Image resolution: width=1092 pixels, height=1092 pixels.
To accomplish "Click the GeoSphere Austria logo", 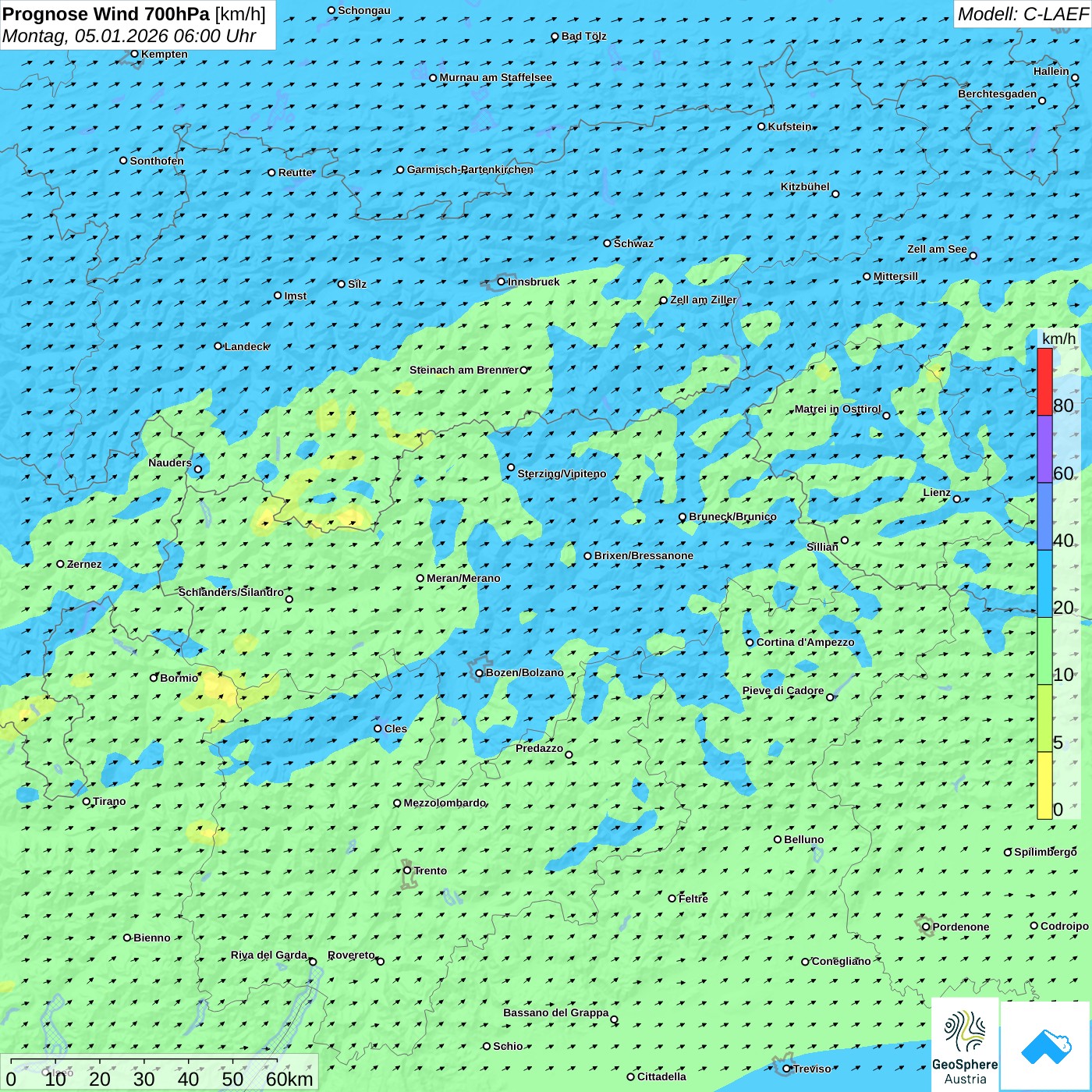I will point(965,1045).
